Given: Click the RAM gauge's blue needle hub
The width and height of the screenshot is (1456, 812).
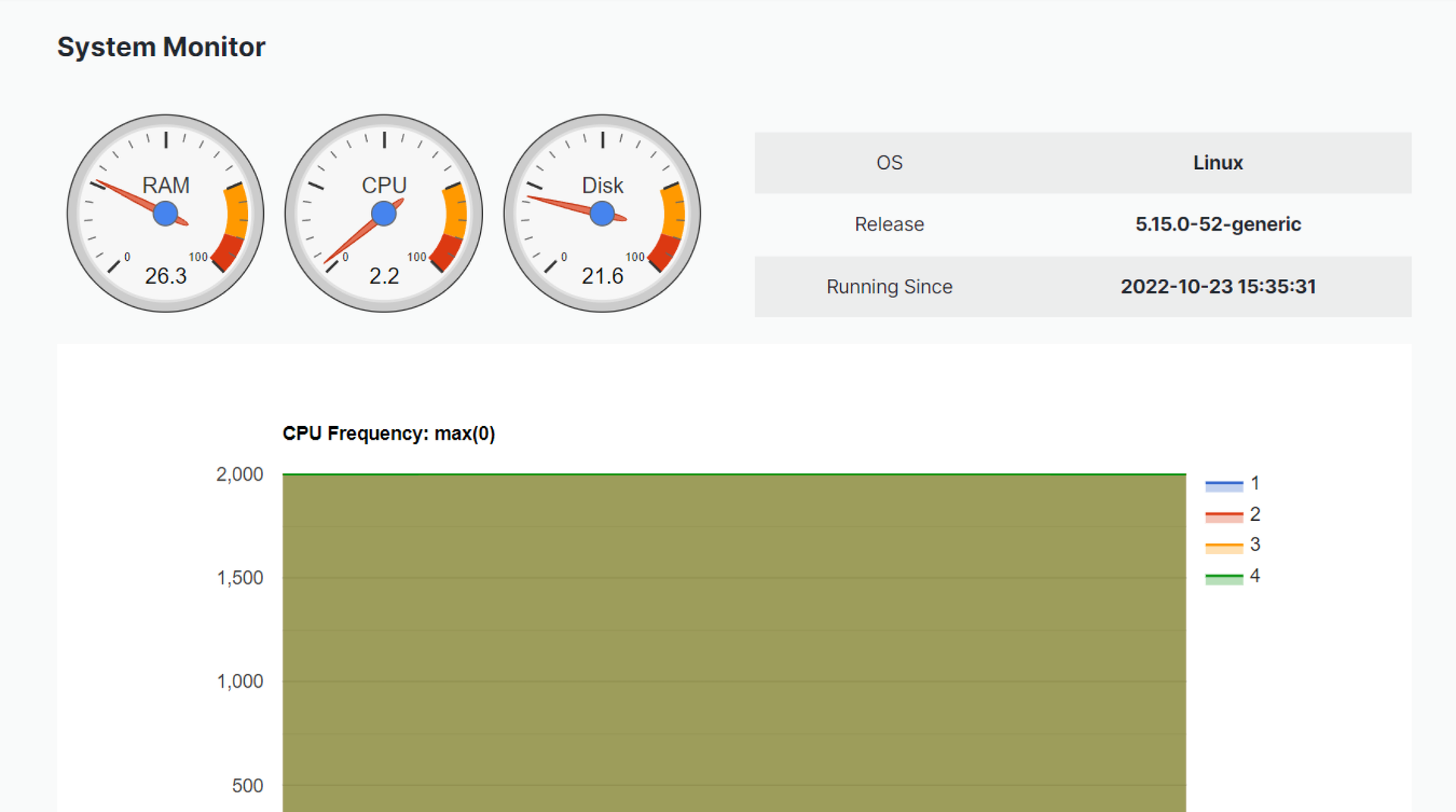Looking at the screenshot, I should (165, 214).
